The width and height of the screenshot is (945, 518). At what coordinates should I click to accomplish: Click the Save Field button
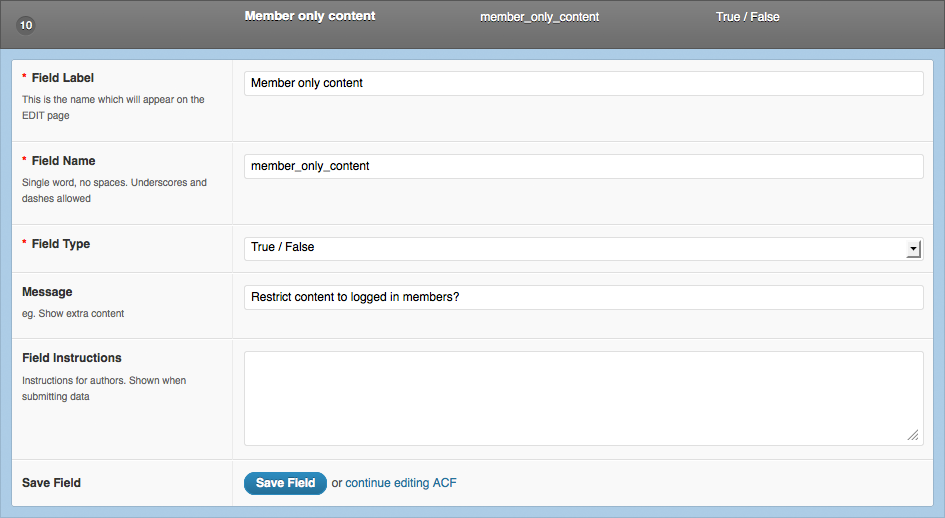285,483
